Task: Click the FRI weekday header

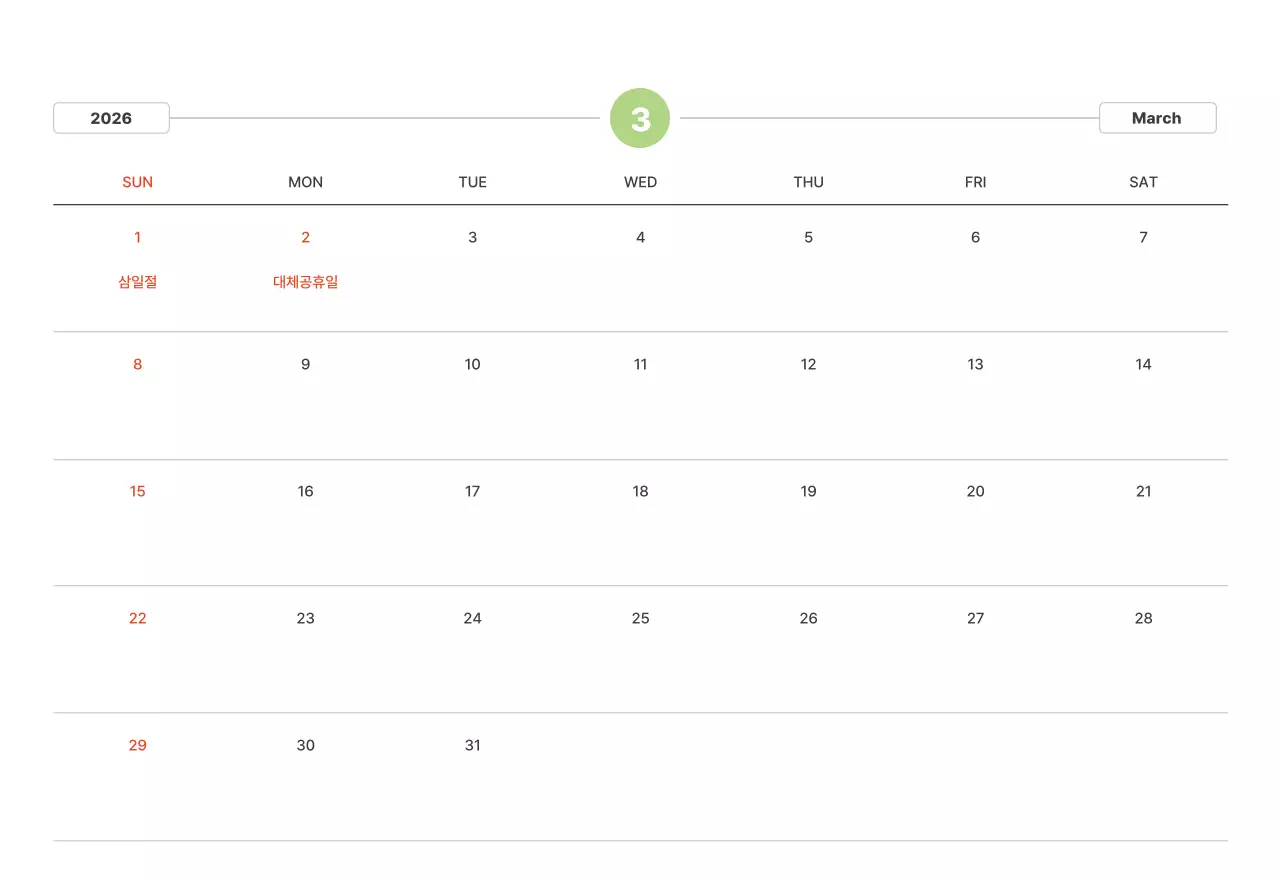Action: 975,182
